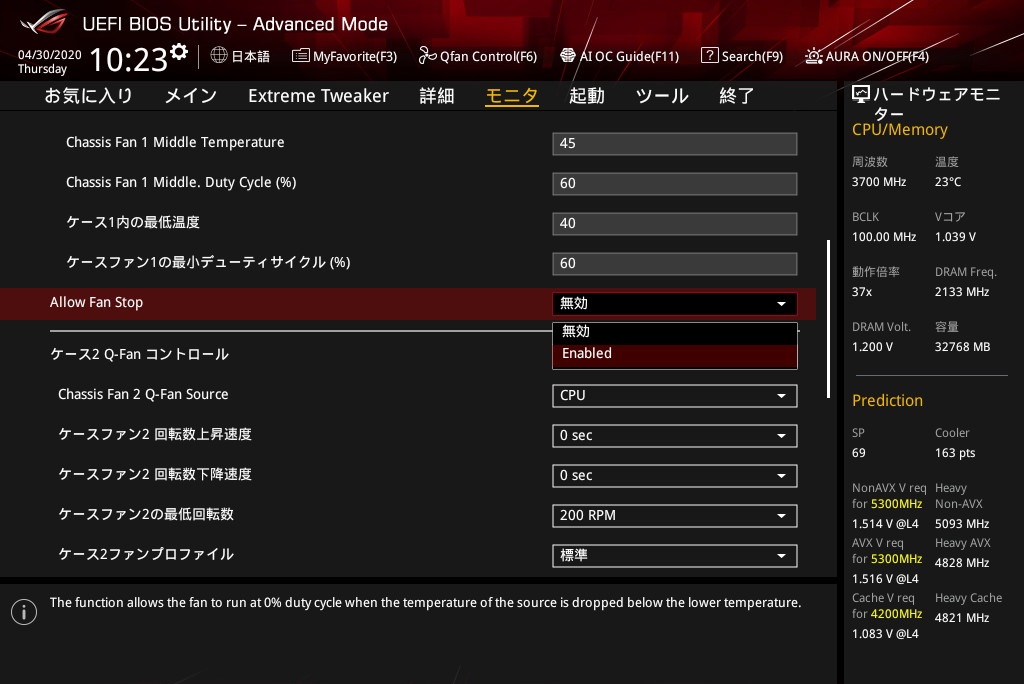
Task: Click the Qfan Control fan icon
Action: coord(427,56)
